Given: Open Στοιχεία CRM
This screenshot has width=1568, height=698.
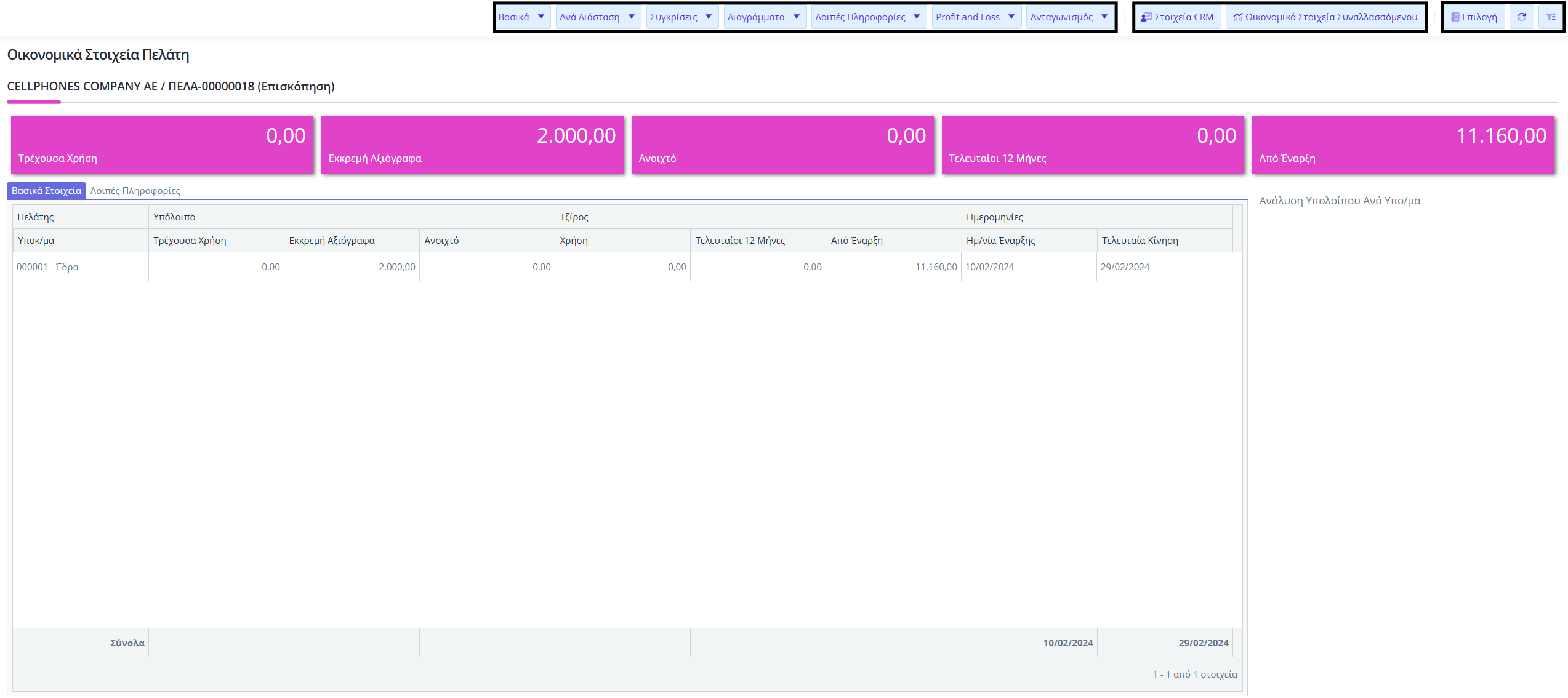Looking at the screenshot, I should (1177, 17).
